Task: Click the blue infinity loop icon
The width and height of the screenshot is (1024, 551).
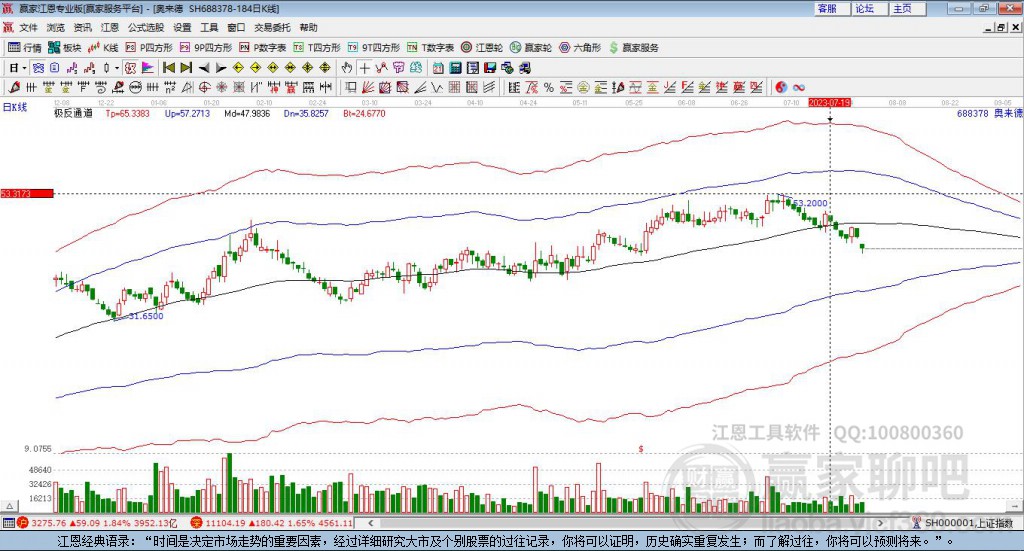Action: click(x=799, y=87)
